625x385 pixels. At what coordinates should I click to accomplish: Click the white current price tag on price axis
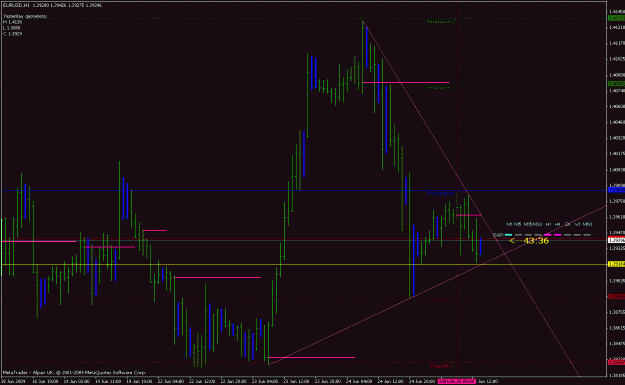point(616,240)
